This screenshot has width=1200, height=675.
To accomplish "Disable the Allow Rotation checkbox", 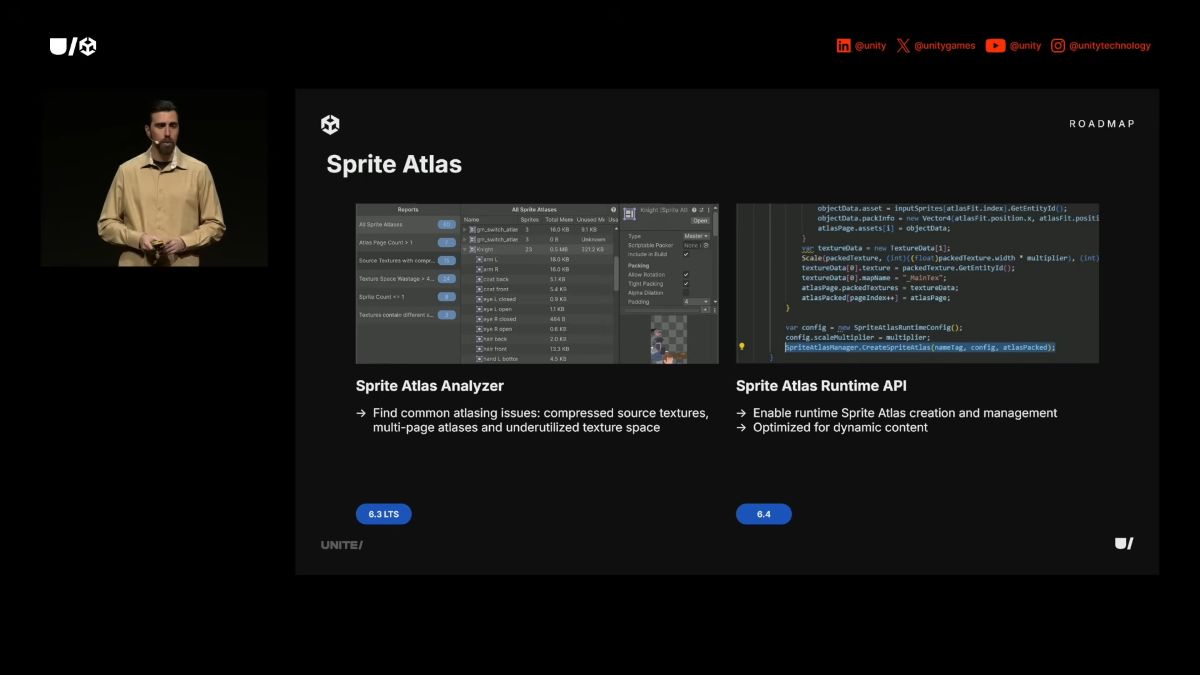I will (x=686, y=274).
